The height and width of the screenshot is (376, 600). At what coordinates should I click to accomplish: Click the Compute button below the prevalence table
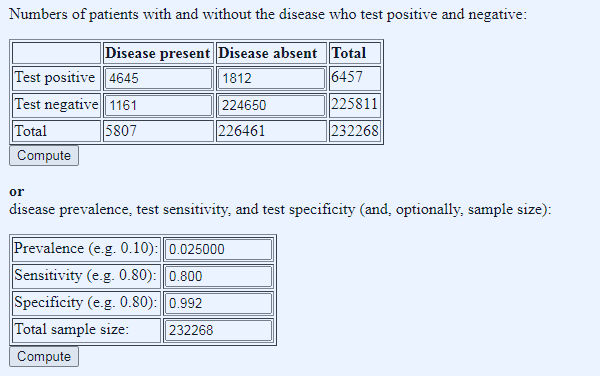[44, 356]
